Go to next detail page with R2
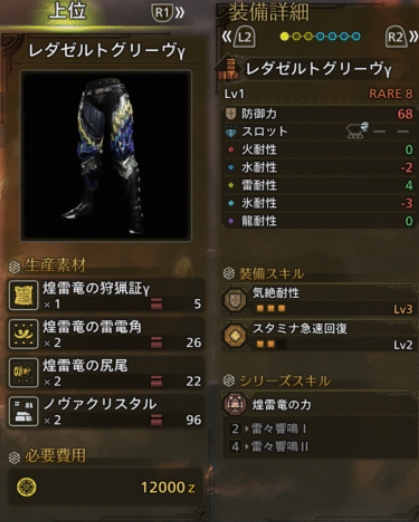 click(401, 36)
